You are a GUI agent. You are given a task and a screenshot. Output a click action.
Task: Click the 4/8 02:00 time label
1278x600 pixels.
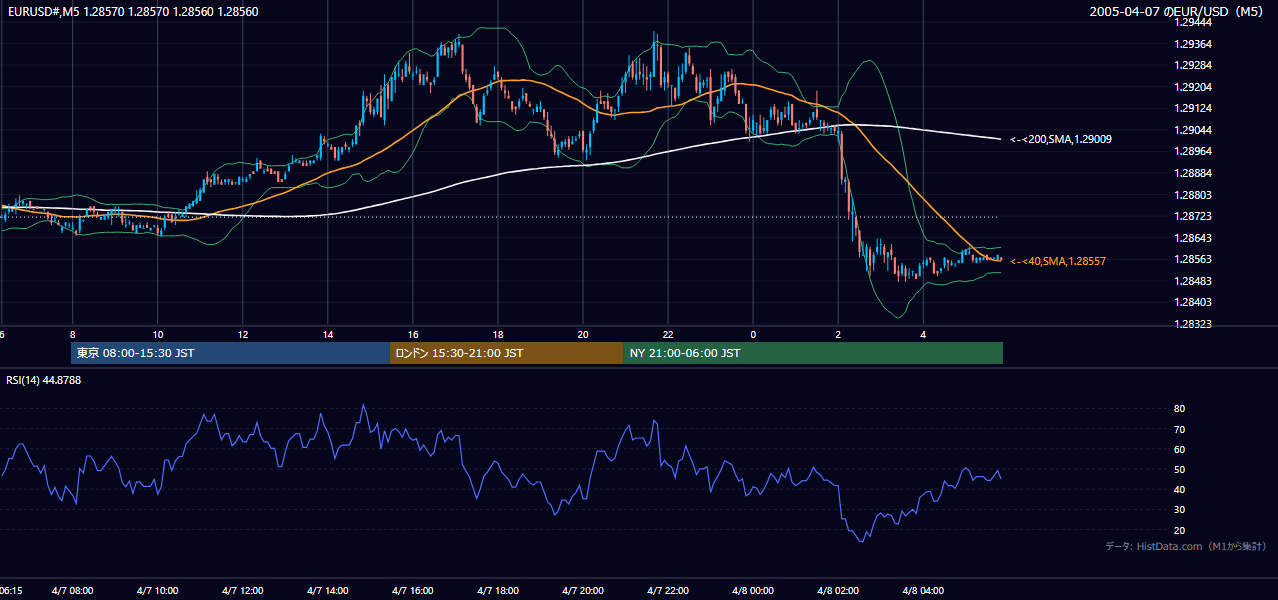click(838, 591)
